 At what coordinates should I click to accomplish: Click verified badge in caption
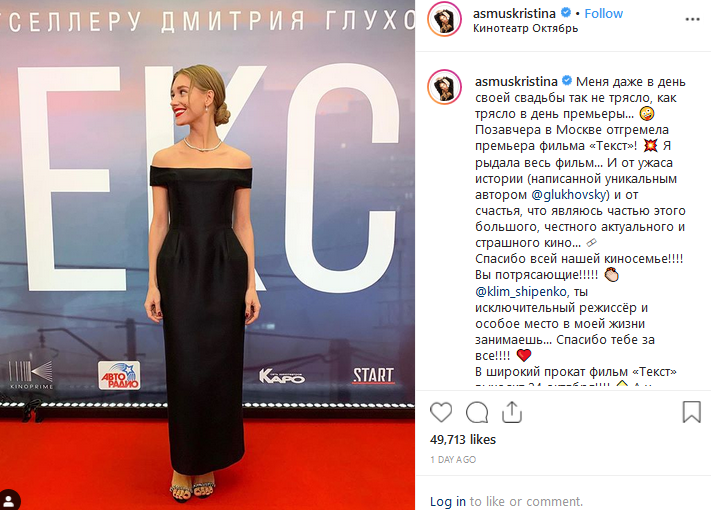tap(567, 81)
